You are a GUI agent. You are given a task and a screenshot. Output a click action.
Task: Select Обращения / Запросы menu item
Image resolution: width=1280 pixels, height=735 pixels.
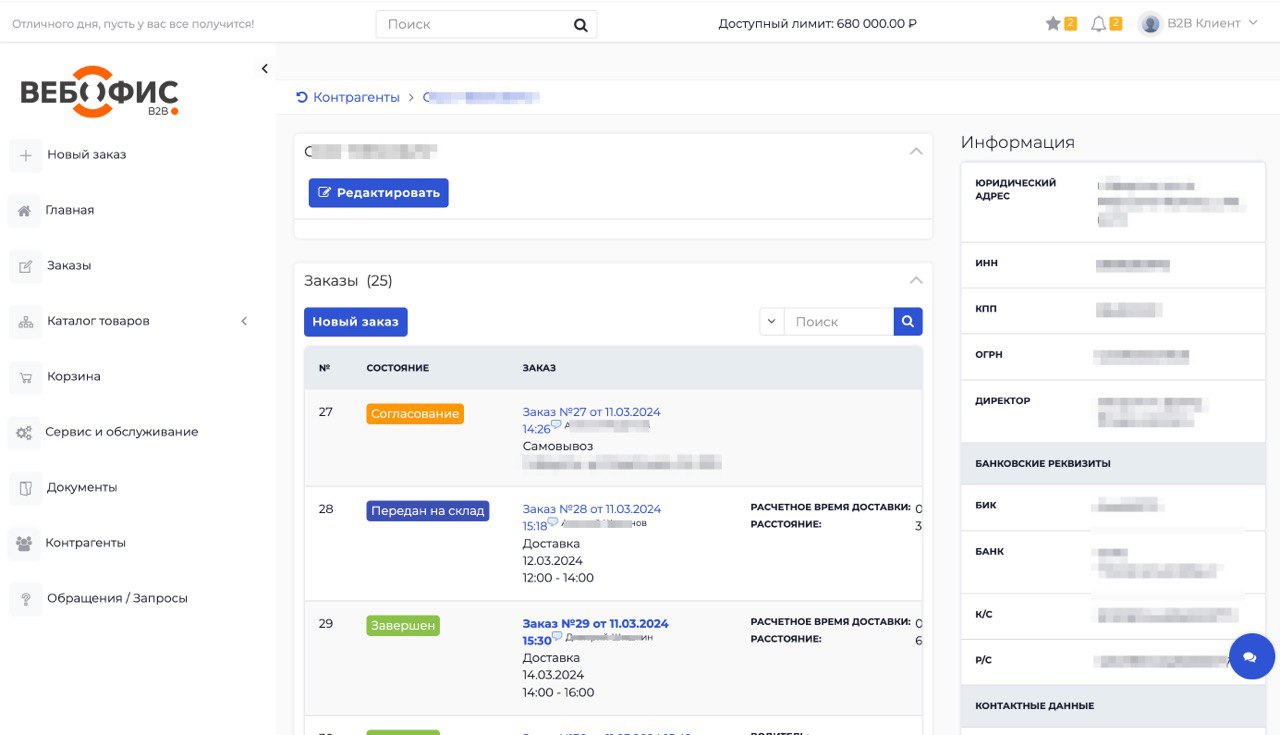pyautogui.click(x=117, y=599)
